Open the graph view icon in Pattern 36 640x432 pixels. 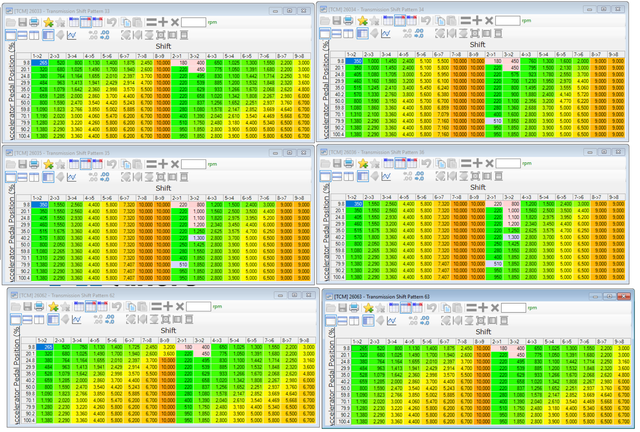tap(386, 176)
